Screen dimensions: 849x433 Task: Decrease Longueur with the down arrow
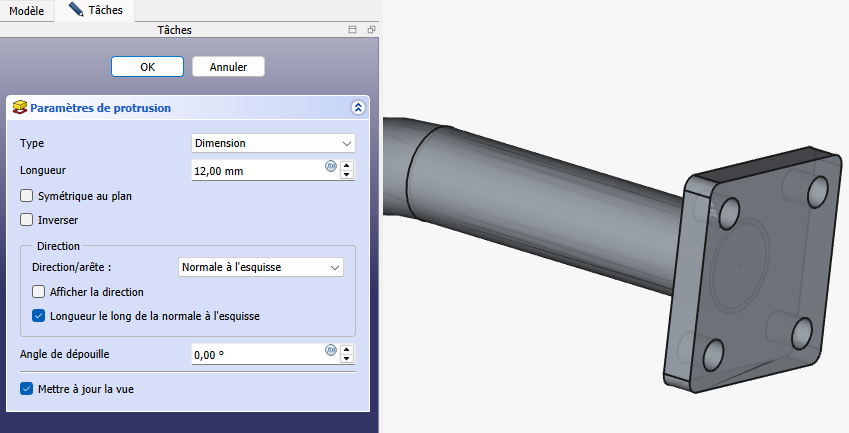click(x=347, y=176)
